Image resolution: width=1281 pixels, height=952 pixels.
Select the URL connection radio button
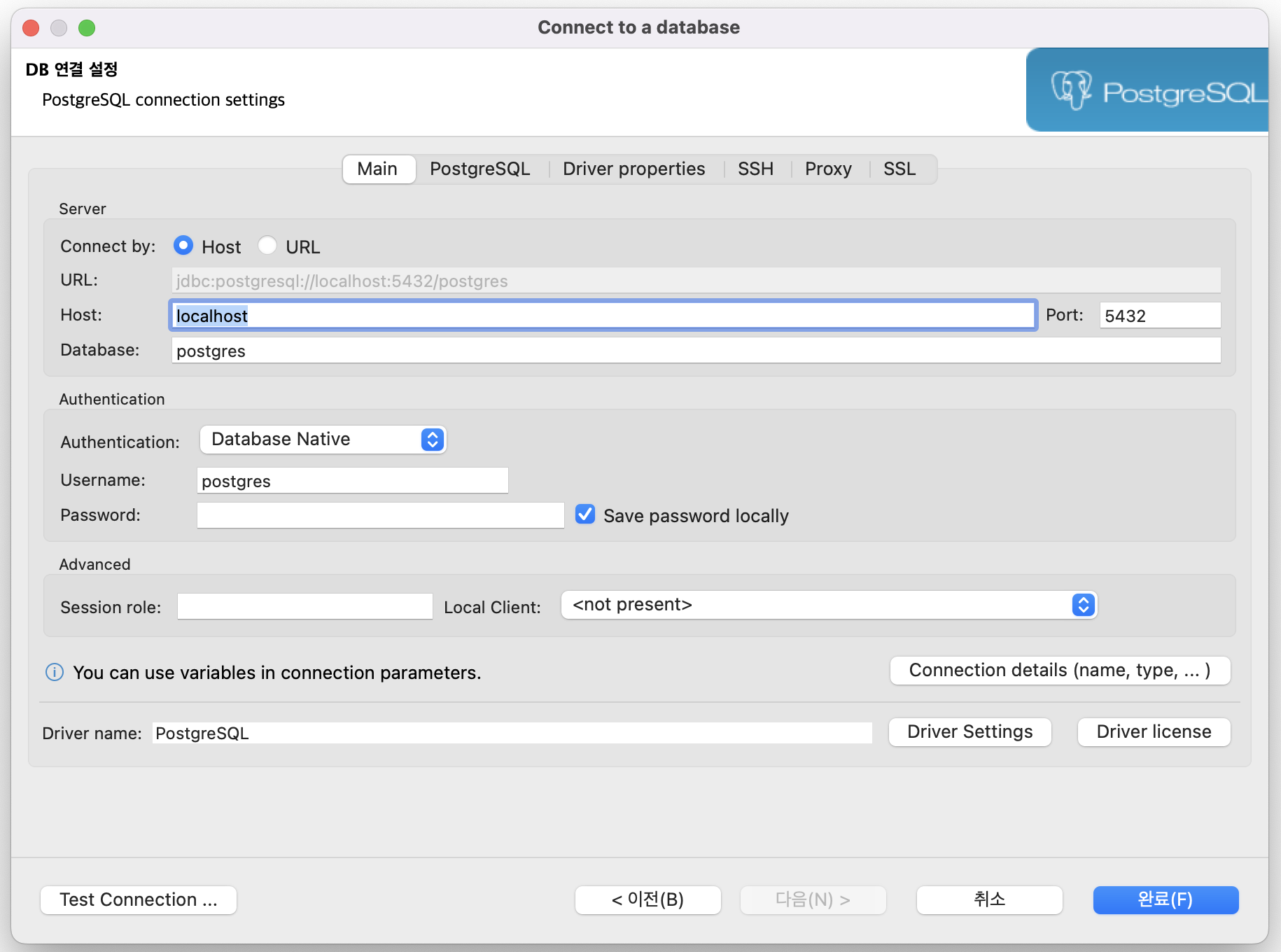267,246
